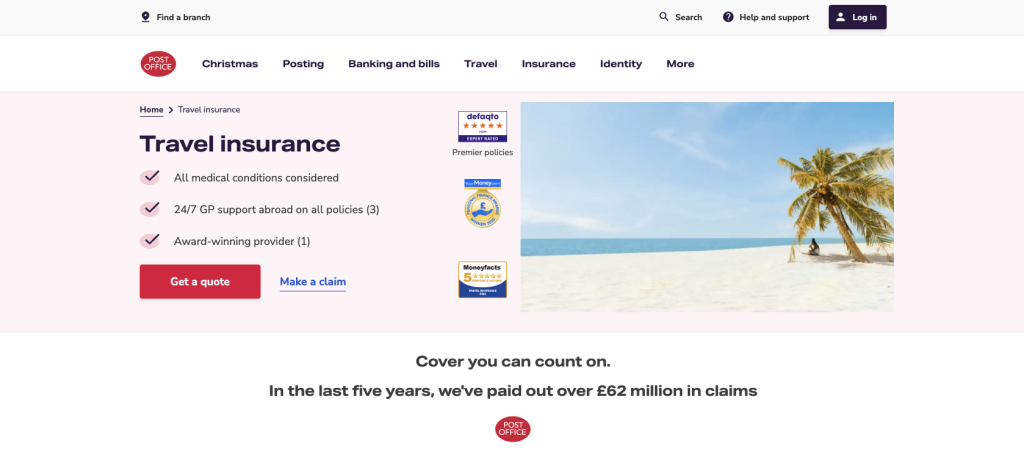This screenshot has width=1024, height=460.
Task: Go to Home breadcrumb link
Action: [152, 110]
